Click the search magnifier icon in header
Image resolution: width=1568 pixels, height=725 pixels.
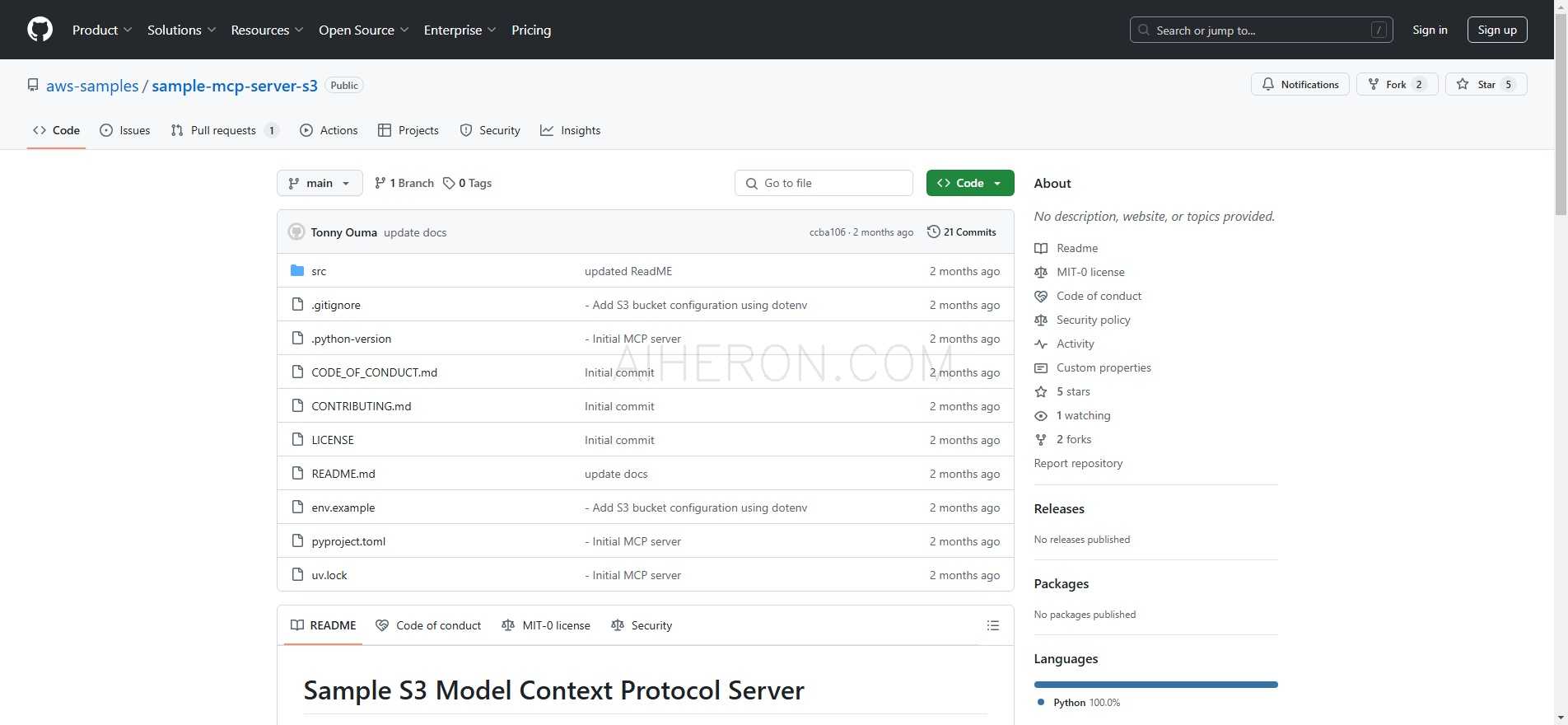coord(1144,30)
